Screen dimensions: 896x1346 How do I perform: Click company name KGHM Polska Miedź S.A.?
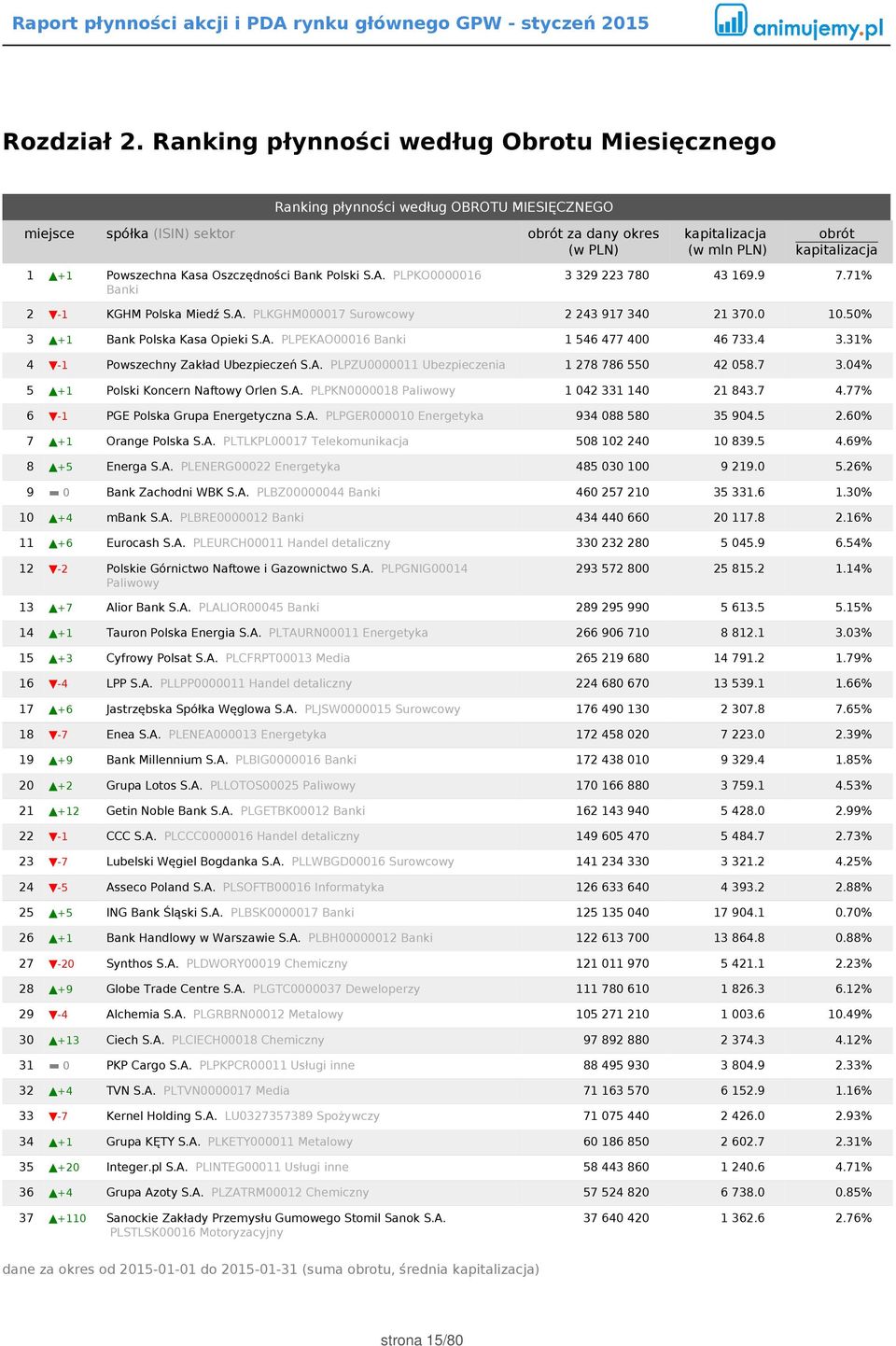[175, 315]
